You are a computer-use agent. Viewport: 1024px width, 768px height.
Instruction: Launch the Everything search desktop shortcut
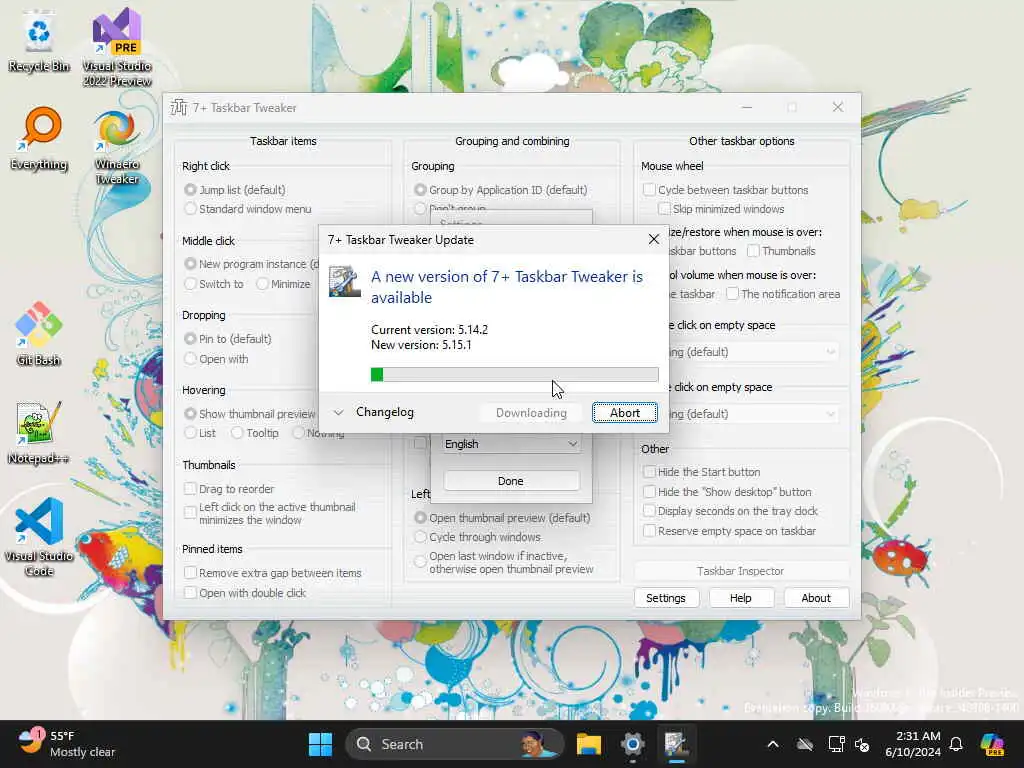click(39, 139)
